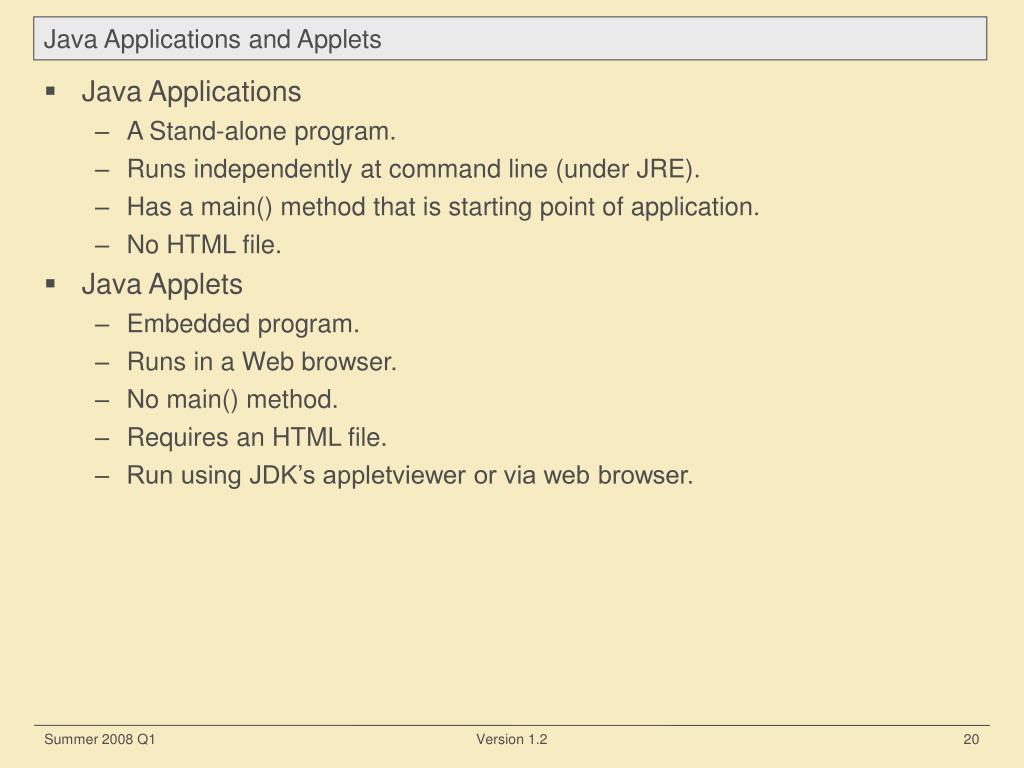
Task: Click the line 'A Stand-alone program.'
Action: coord(261,131)
